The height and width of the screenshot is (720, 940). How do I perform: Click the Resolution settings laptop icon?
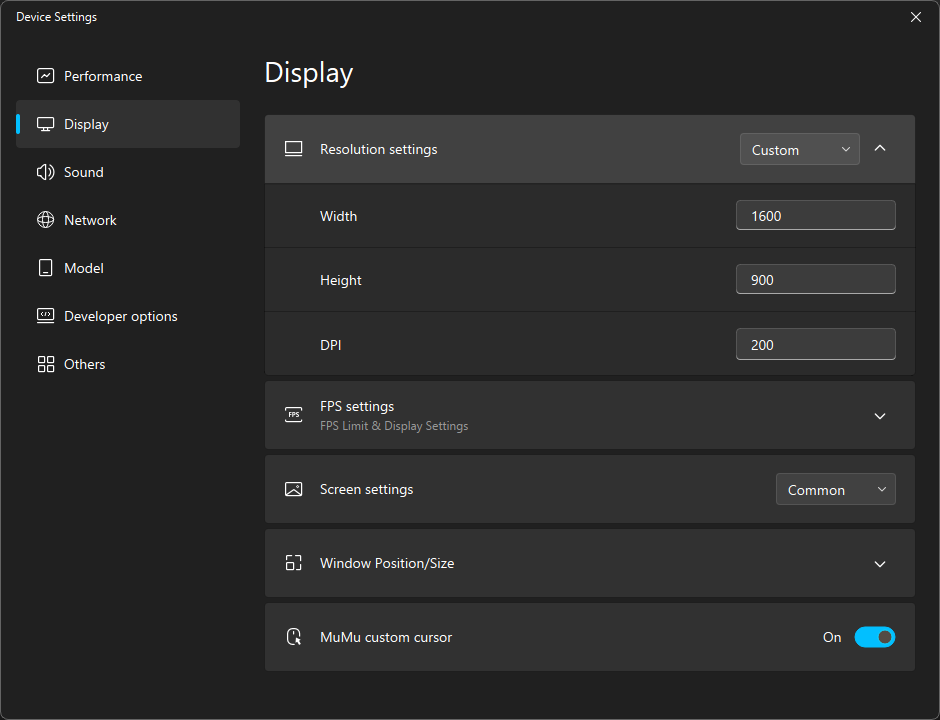coord(294,149)
